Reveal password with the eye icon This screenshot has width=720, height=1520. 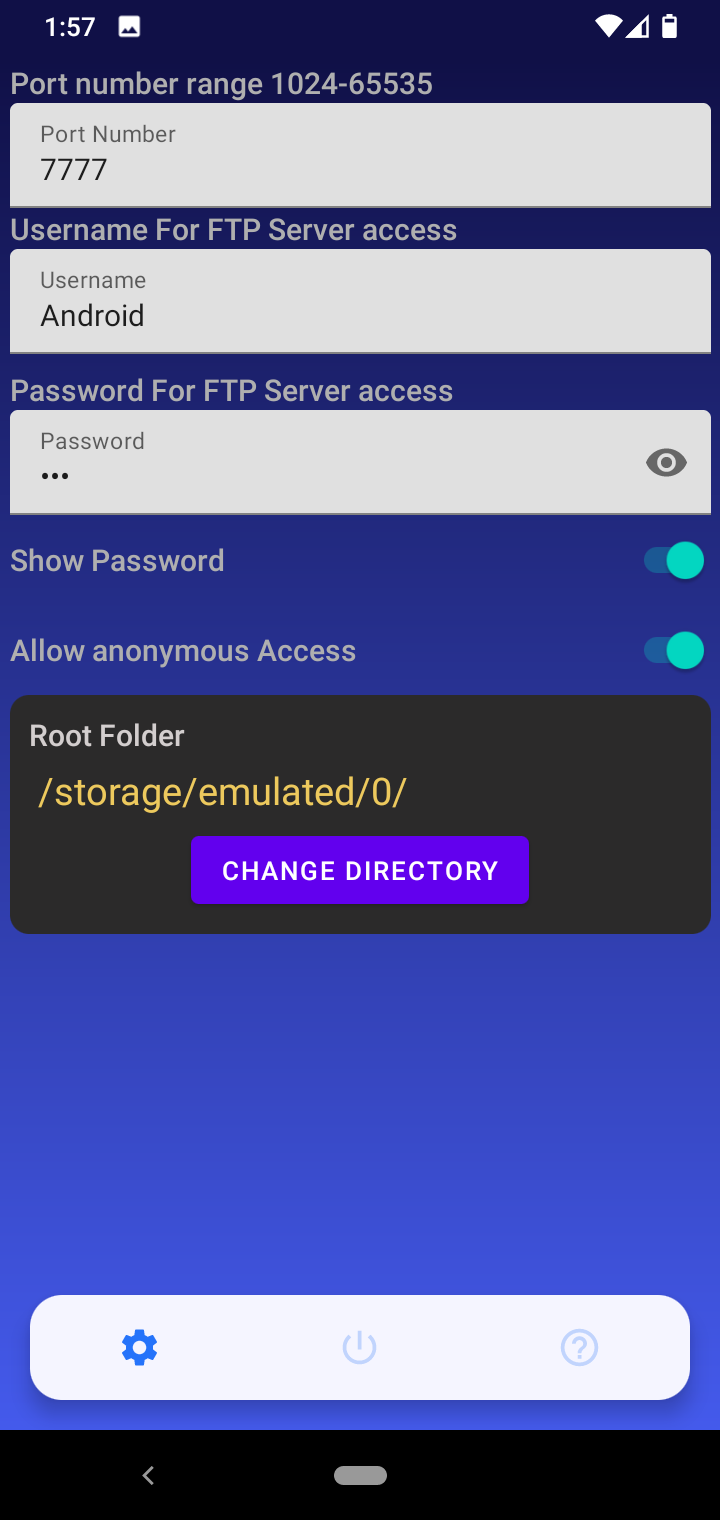pos(666,462)
